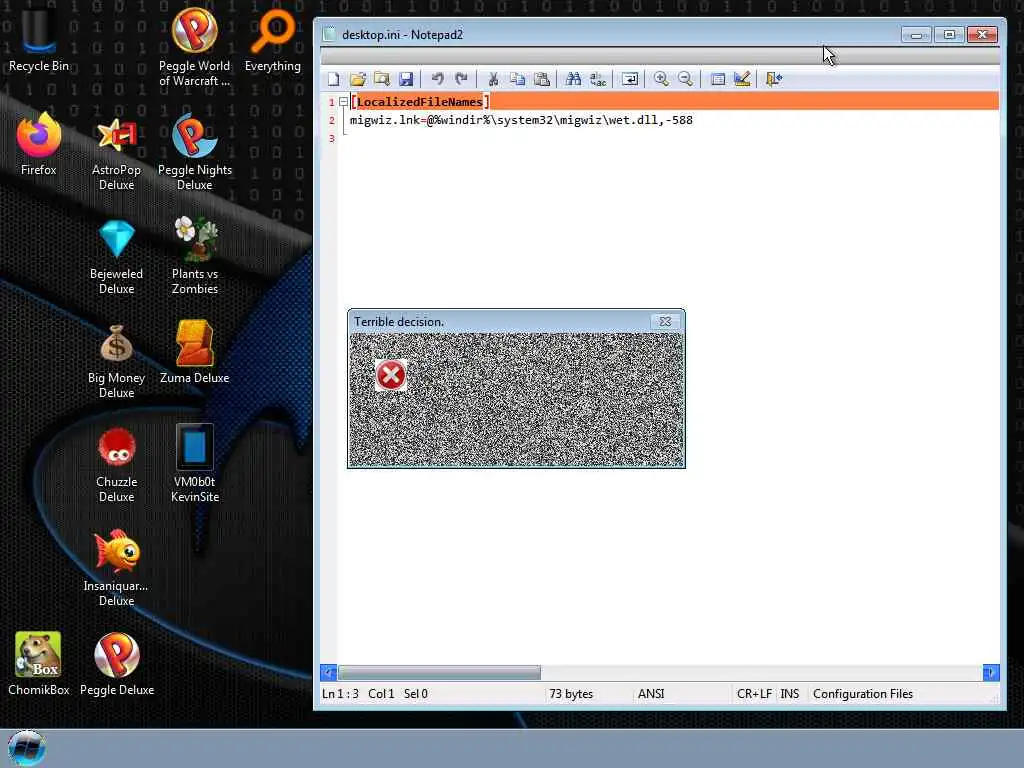Click the left arrow of the horizontal scrollbar

point(328,672)
